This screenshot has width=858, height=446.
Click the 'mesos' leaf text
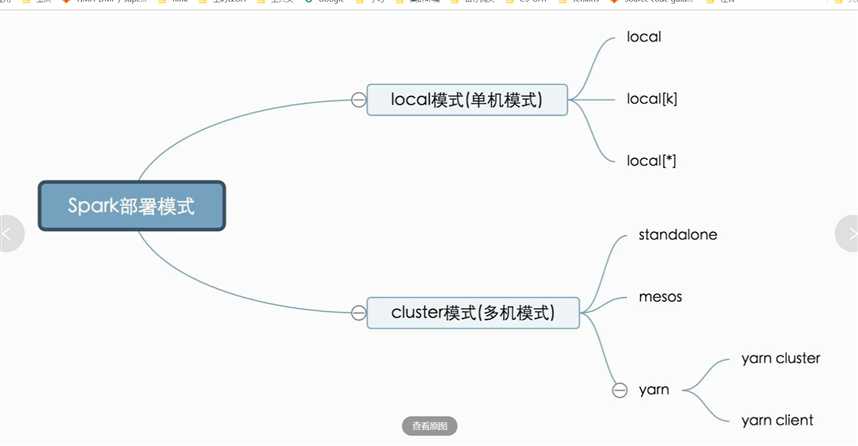[x=660, y=297]
